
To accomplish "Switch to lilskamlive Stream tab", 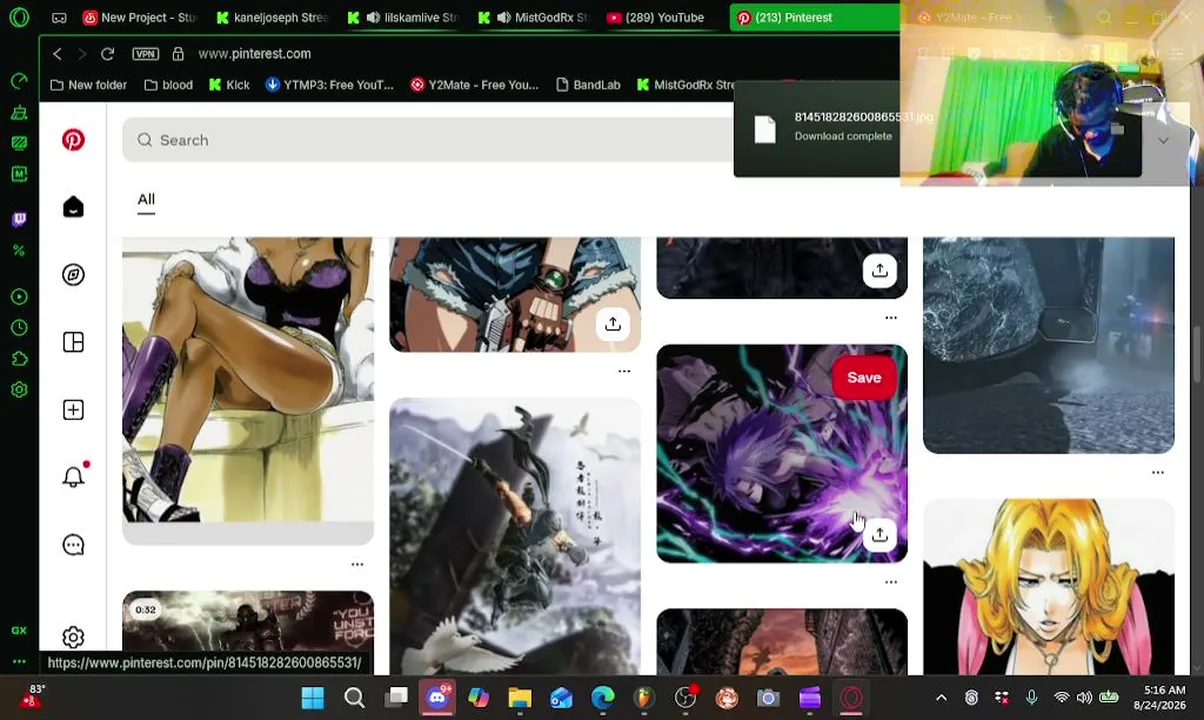I will click(402, 17).
